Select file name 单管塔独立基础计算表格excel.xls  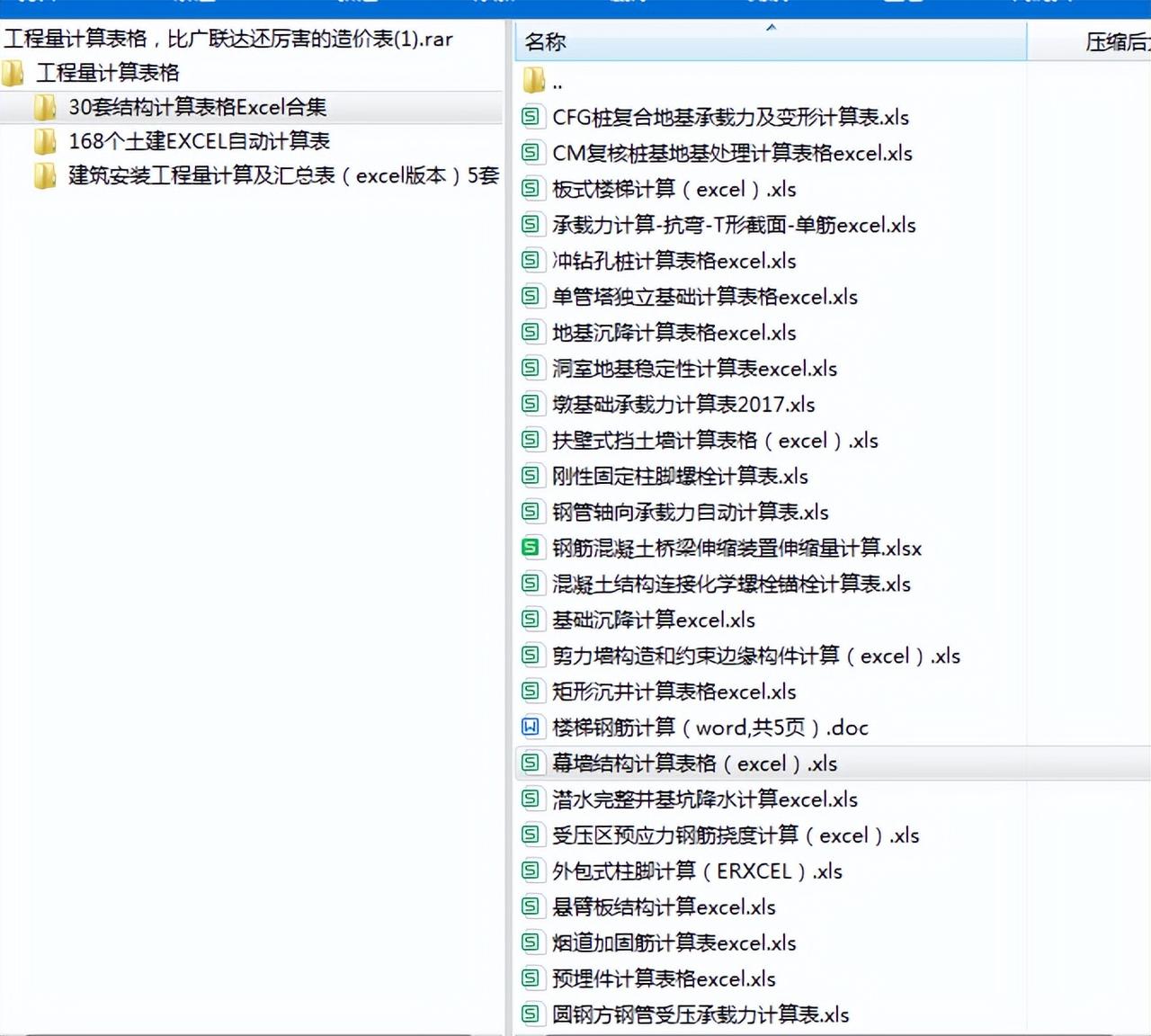pyautogui.click(x=706, y=297)
